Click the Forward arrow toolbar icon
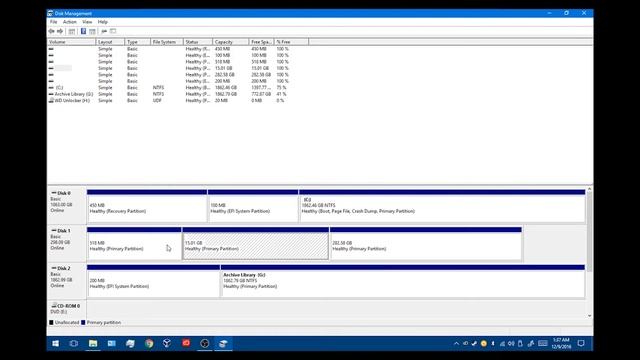This screenshot has width=640, height=360. point(60,31)
